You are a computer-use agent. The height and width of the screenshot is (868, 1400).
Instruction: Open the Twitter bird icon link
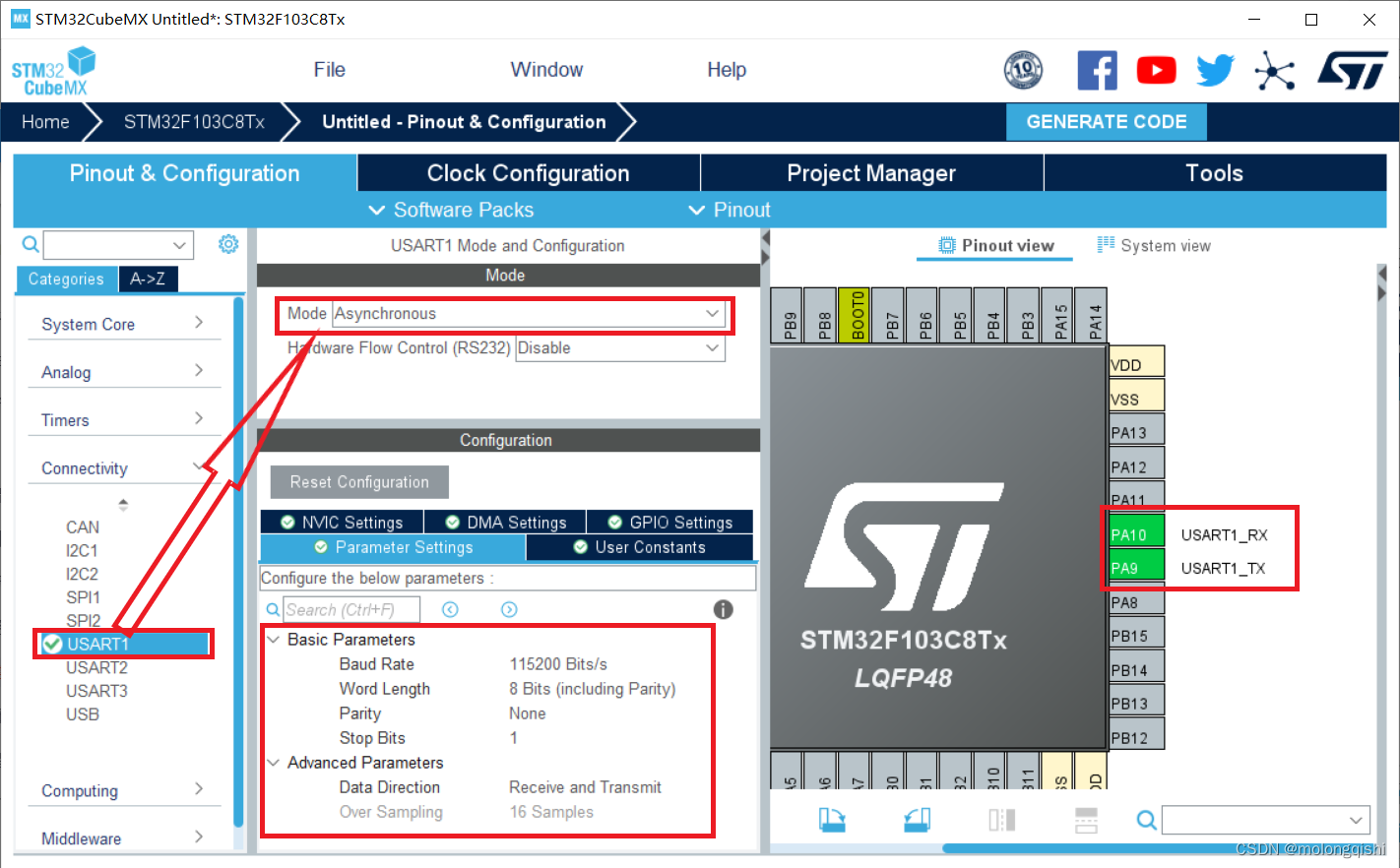click(x=1215, y=71)
